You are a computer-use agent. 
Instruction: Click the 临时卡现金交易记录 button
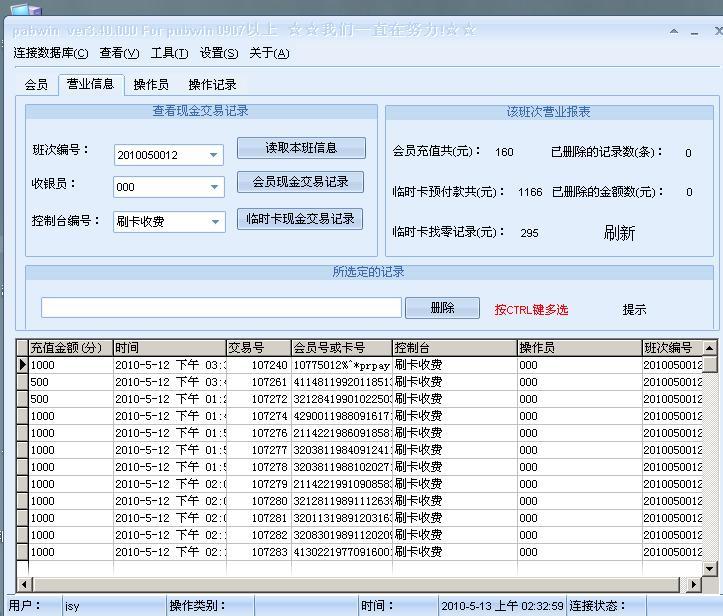tap(300, 219)
